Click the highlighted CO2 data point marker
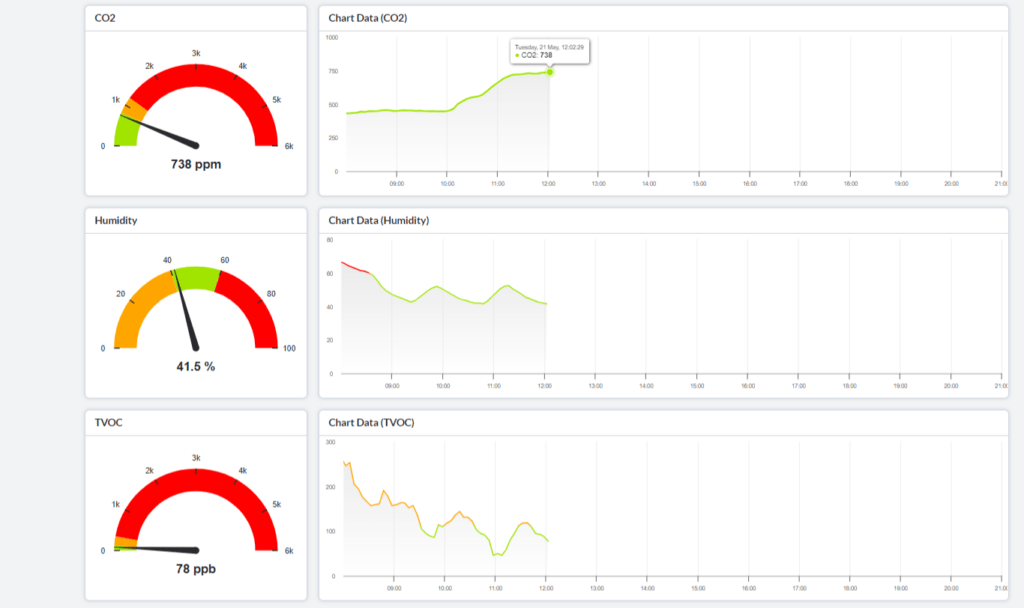The image size is (1024, 608). point(550,72)
